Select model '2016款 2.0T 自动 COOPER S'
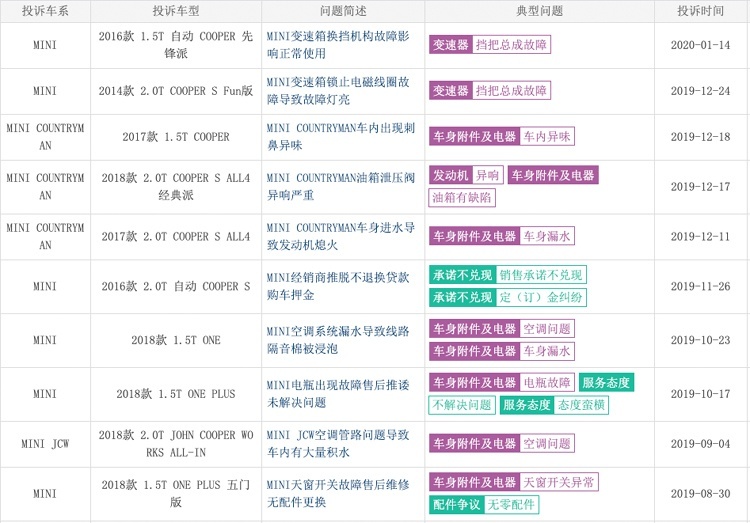Image resolution: width=750 pixels, height=523 pixels. 176,286
